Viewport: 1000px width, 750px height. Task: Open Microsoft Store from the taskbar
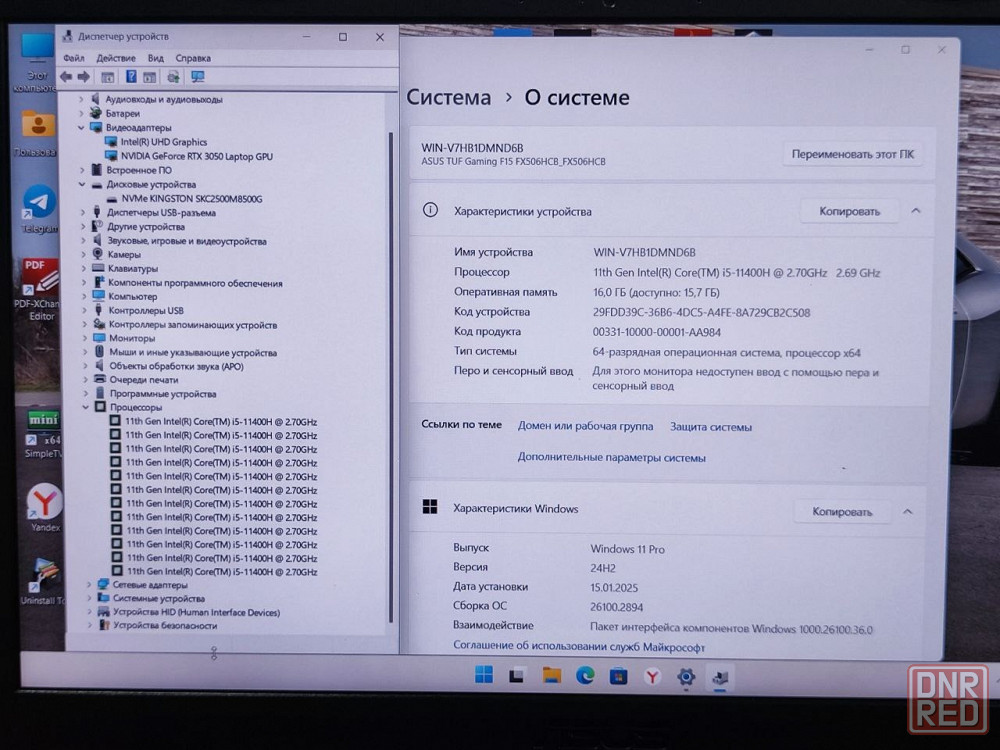618,676
